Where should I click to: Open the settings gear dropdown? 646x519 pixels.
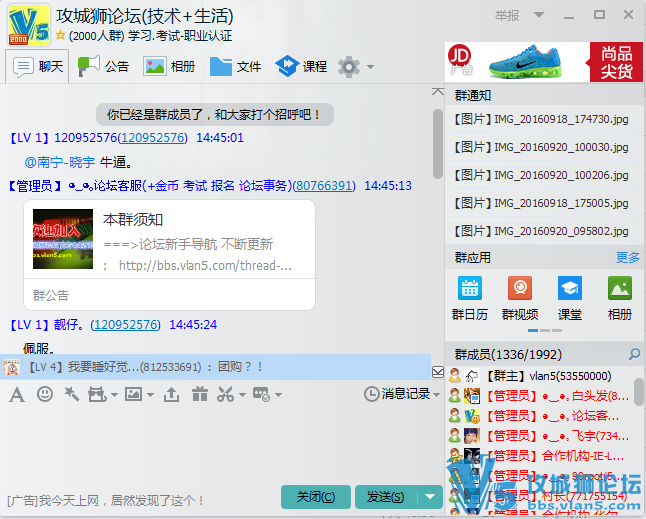click(x=370, y=67)
